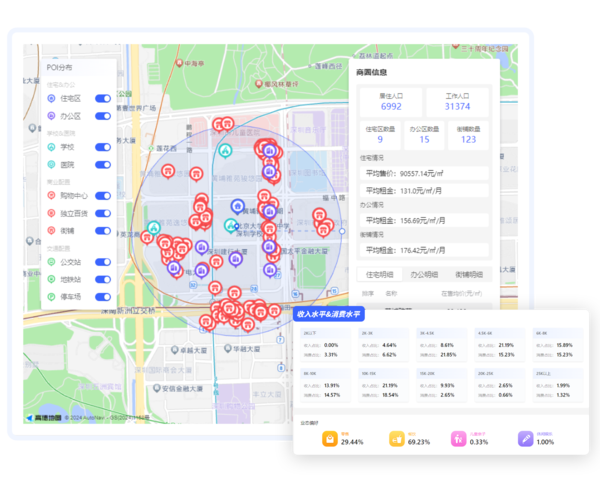Click the teal school marker near 北京大学深圳学校
This screenshot has width=600, height=480.
pyautogui.click(x=231, y=226)
